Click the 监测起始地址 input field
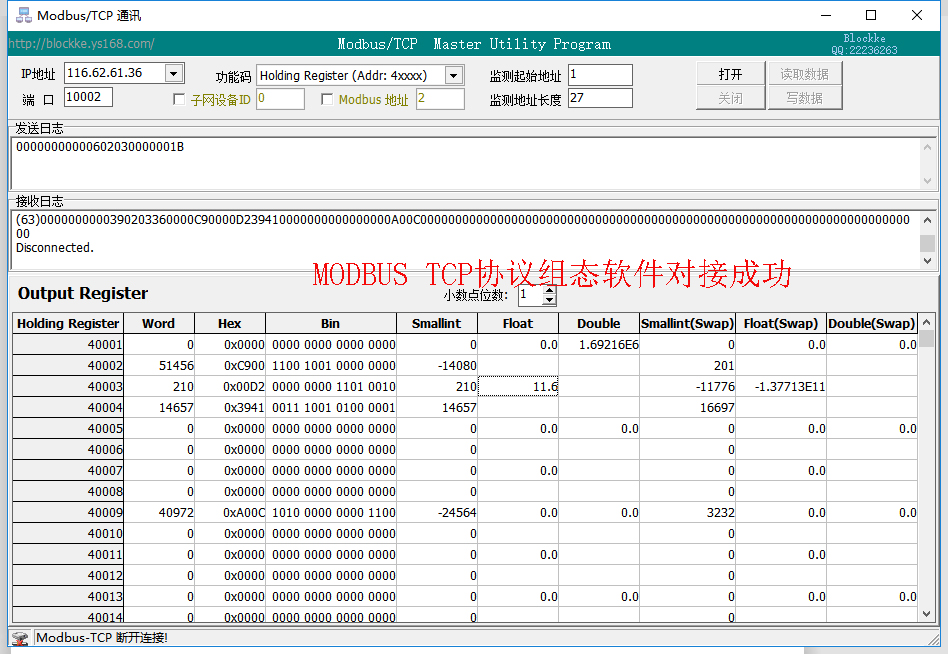The width and height of the screenshot is (948, 654). (x=600, y=75)
